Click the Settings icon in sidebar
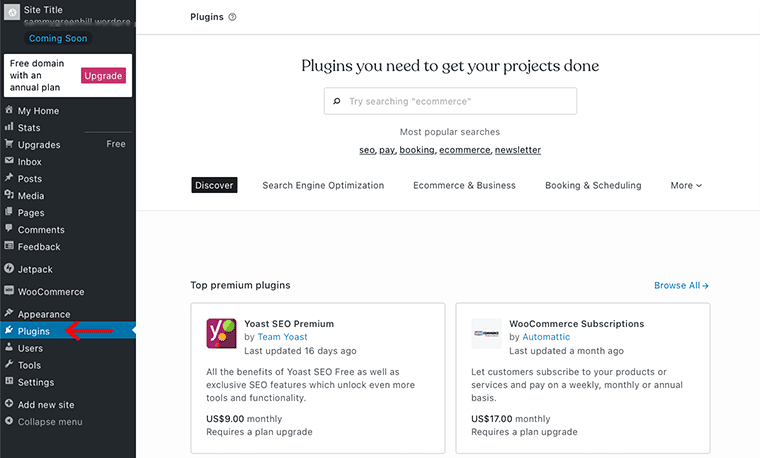The image size is (760, 458). pos(9,381)
